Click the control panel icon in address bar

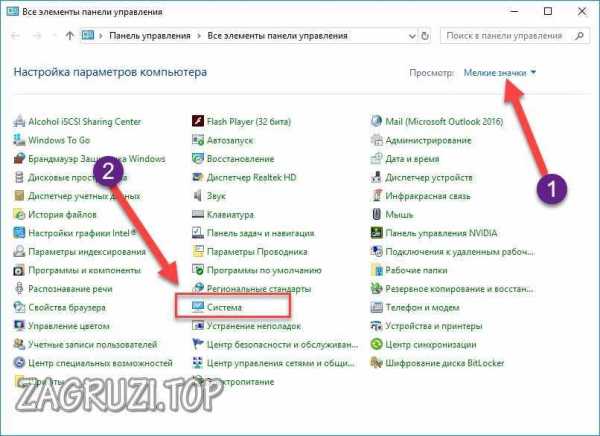click(x=88, y=36)
